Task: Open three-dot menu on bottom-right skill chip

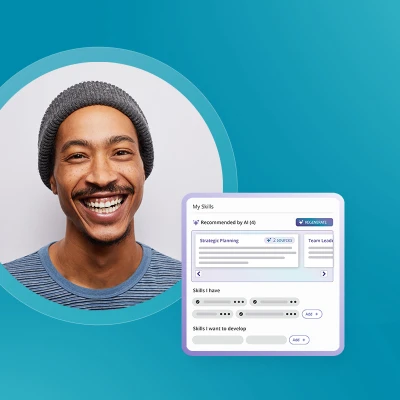Action: (x=291, y=314)
